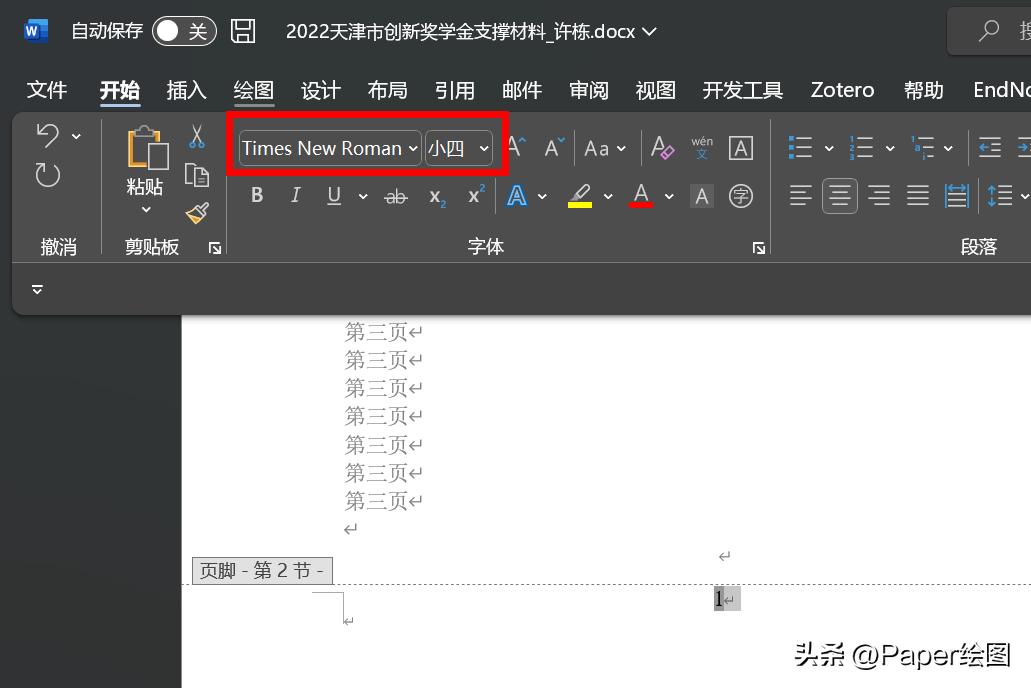Toggle center text alignment

(839, 195)
